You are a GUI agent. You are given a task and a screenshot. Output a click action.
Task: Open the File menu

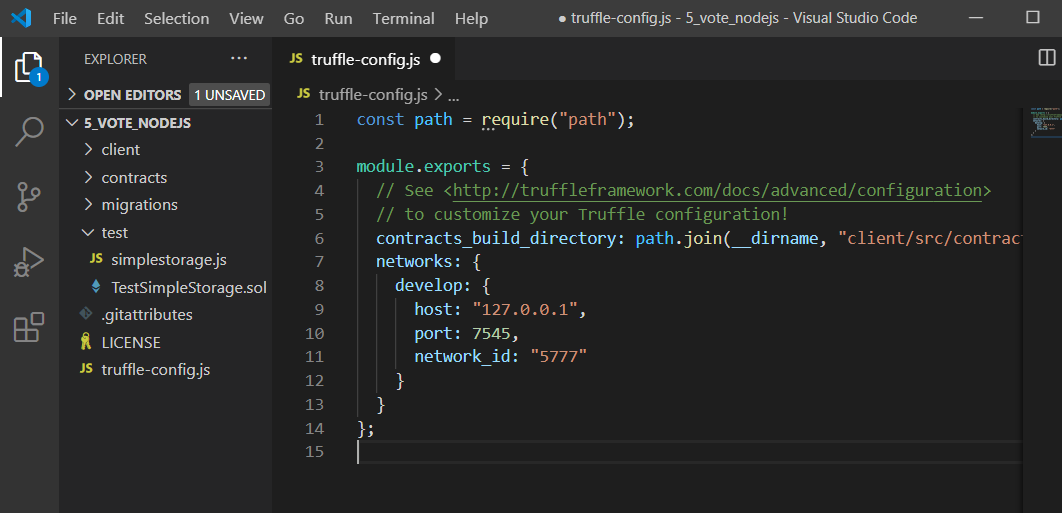pos(65,18)
